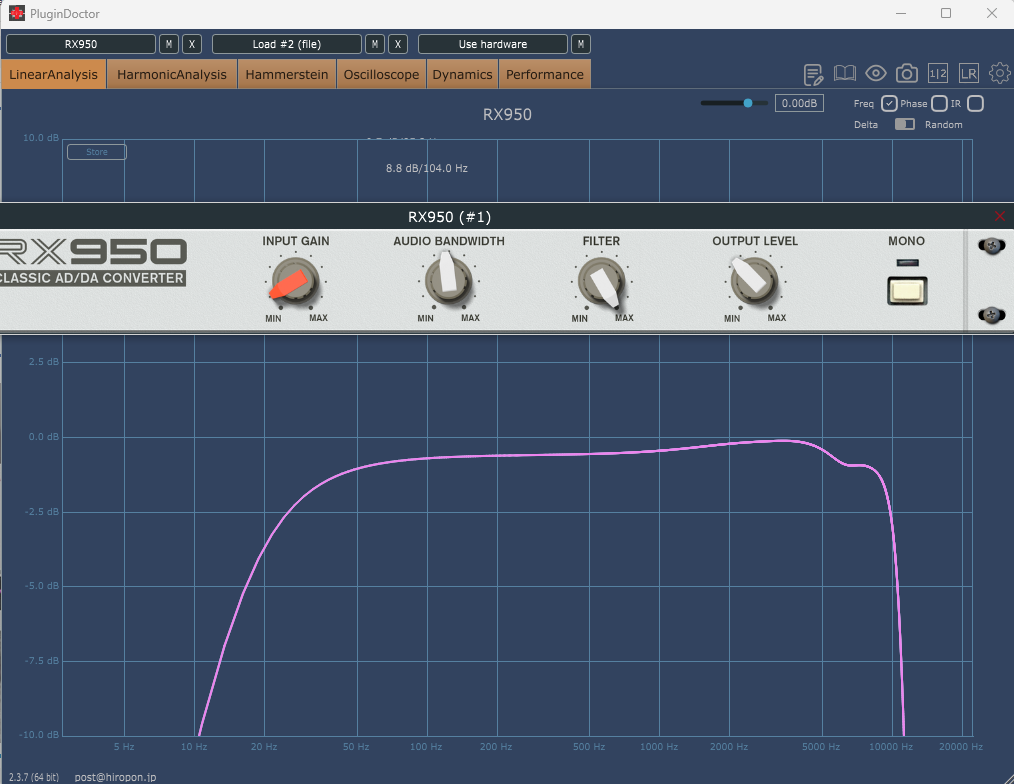Click the M button beside Use hardware
The width and height of the screenshot is (1014, 784).
point(581,44)
